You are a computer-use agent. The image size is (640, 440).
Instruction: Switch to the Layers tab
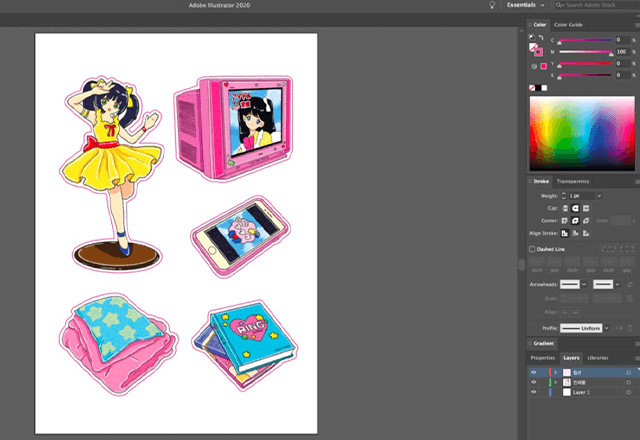(571, 358)
